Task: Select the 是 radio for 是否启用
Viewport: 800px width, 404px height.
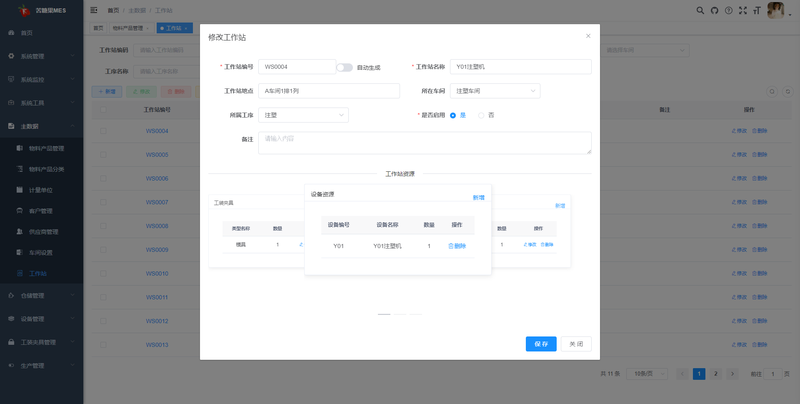Action: click(x=453, y=115)
